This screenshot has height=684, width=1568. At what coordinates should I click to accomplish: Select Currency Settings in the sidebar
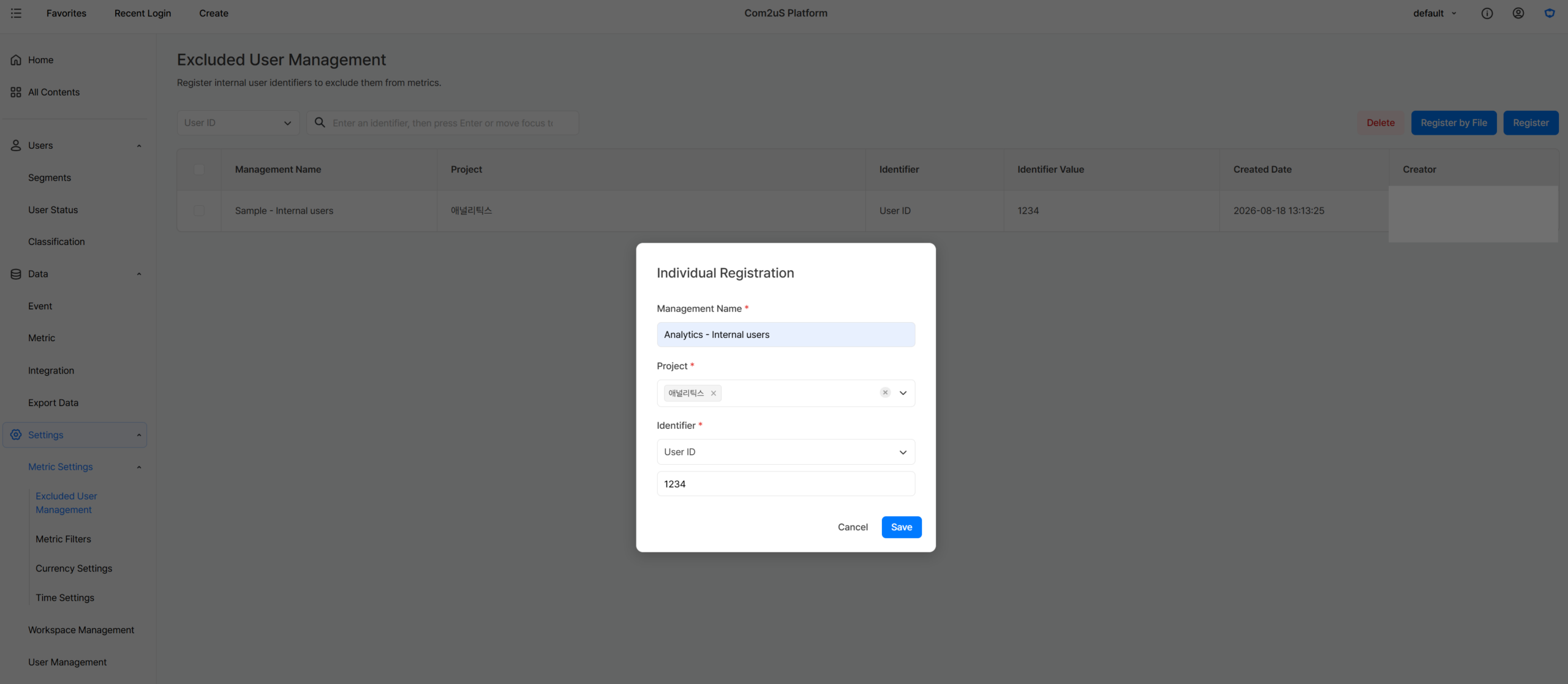pos(73,568)
